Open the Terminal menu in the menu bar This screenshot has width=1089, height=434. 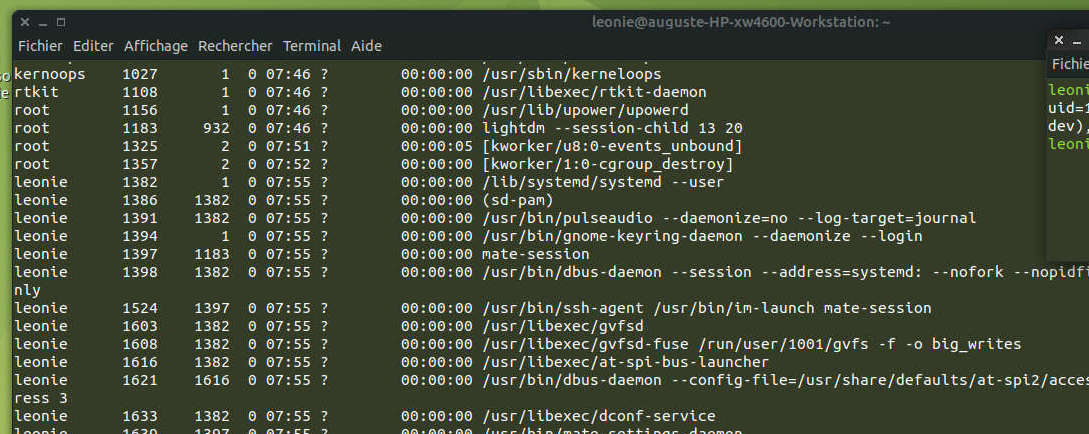[311, 46]
